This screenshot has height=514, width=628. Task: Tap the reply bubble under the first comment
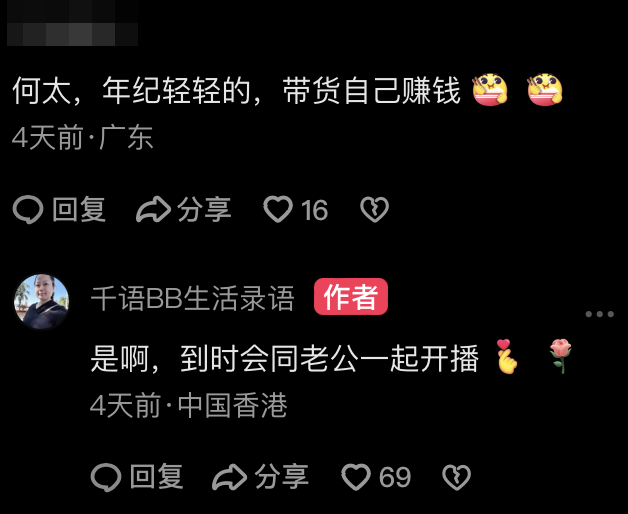pyautogui.click(x=28, y=210)
